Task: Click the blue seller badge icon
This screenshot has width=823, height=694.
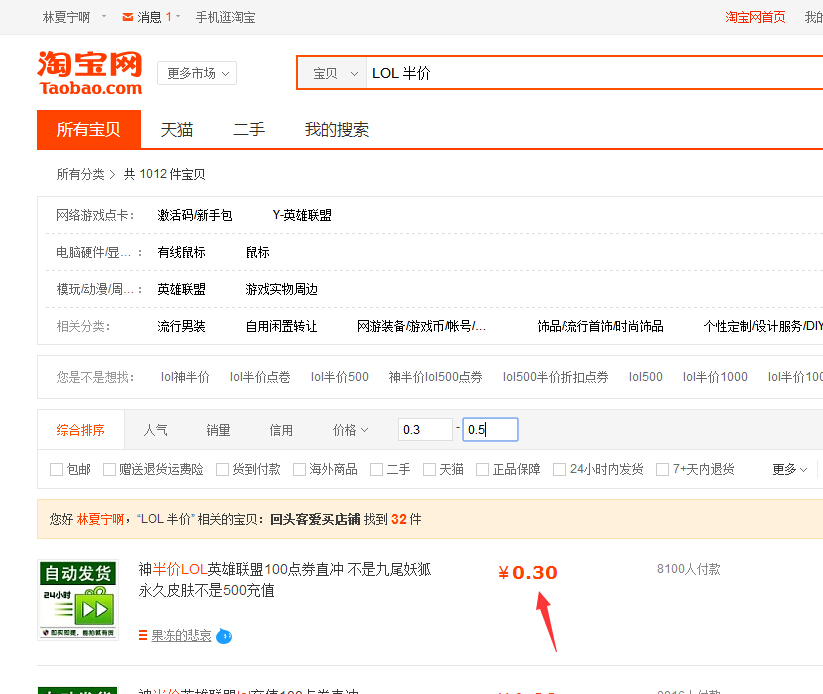Action: [x=224, y=636]
